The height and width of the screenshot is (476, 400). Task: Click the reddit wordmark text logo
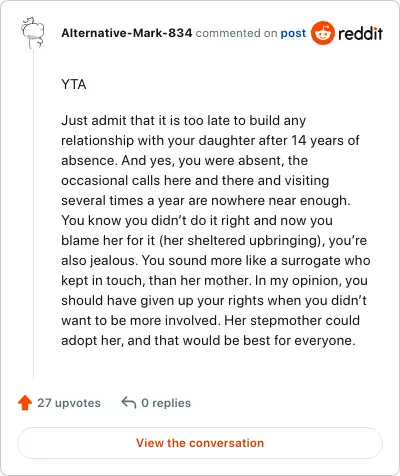pos(360,33)
